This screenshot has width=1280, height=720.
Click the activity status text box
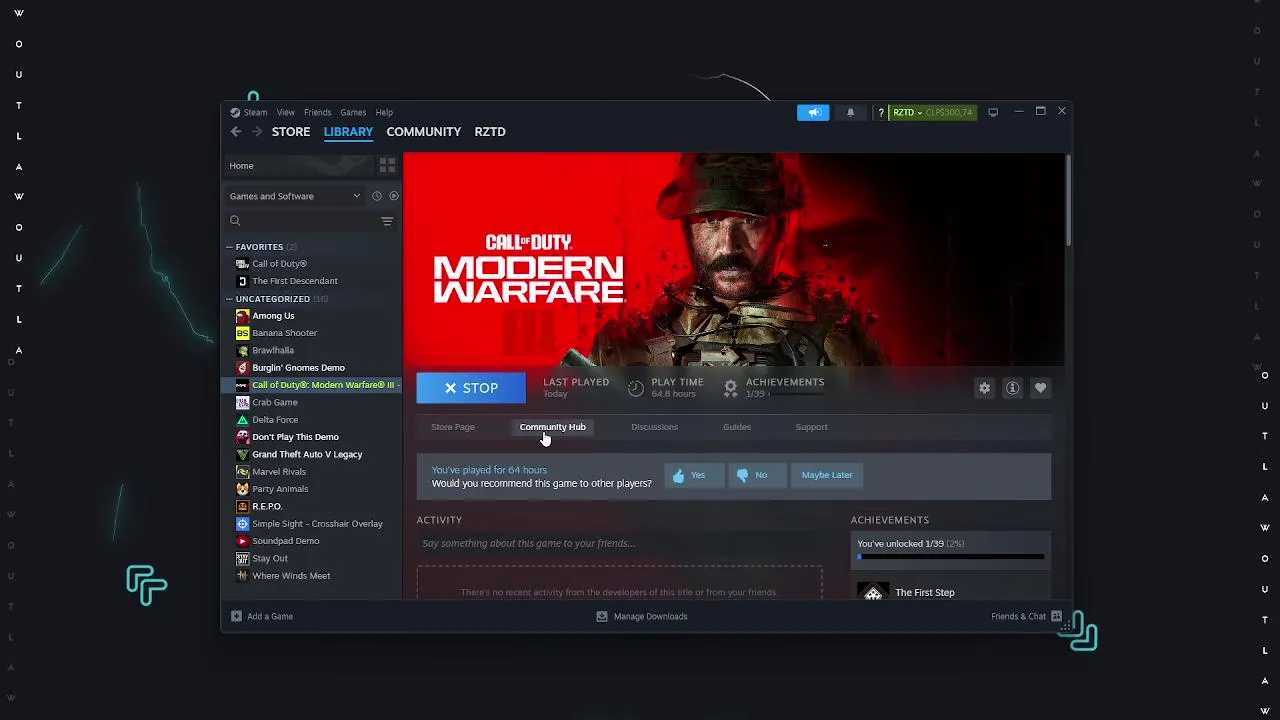(x=620, y=543)
